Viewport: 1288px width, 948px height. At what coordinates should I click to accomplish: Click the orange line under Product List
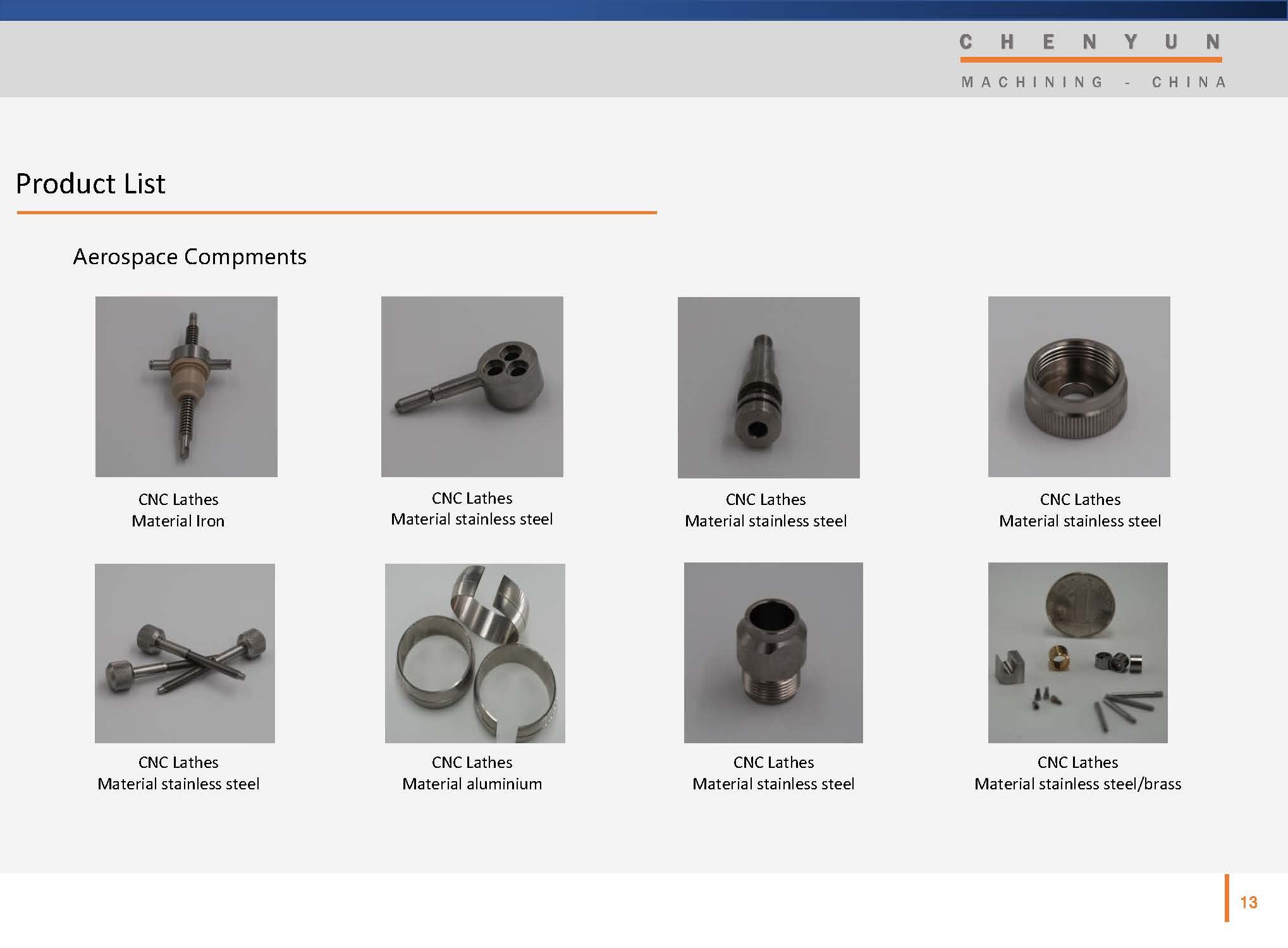pyautogui.click(x=336, y=212)
